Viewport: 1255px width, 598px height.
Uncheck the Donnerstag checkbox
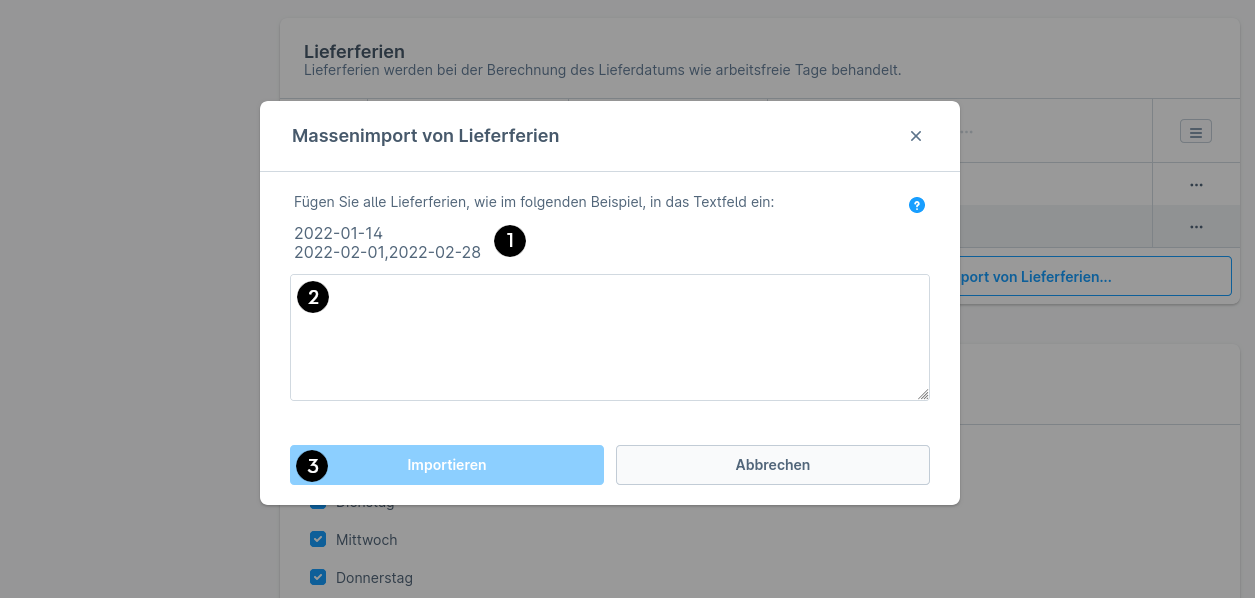318,577
